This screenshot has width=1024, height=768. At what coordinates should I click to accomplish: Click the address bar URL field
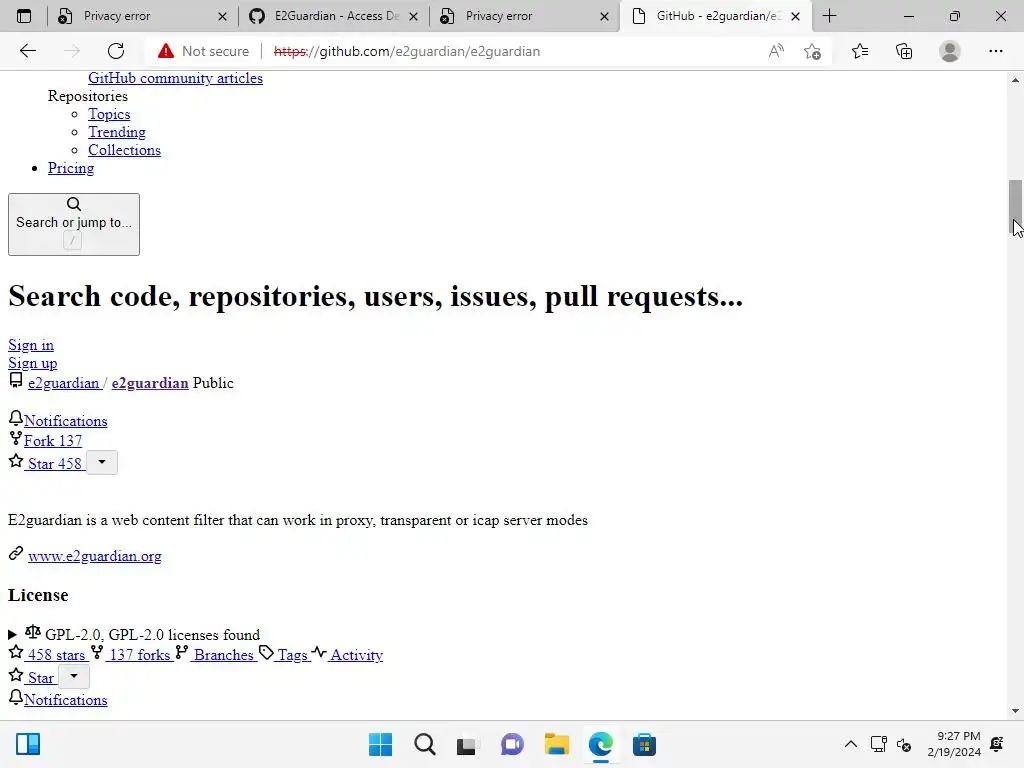407,51
